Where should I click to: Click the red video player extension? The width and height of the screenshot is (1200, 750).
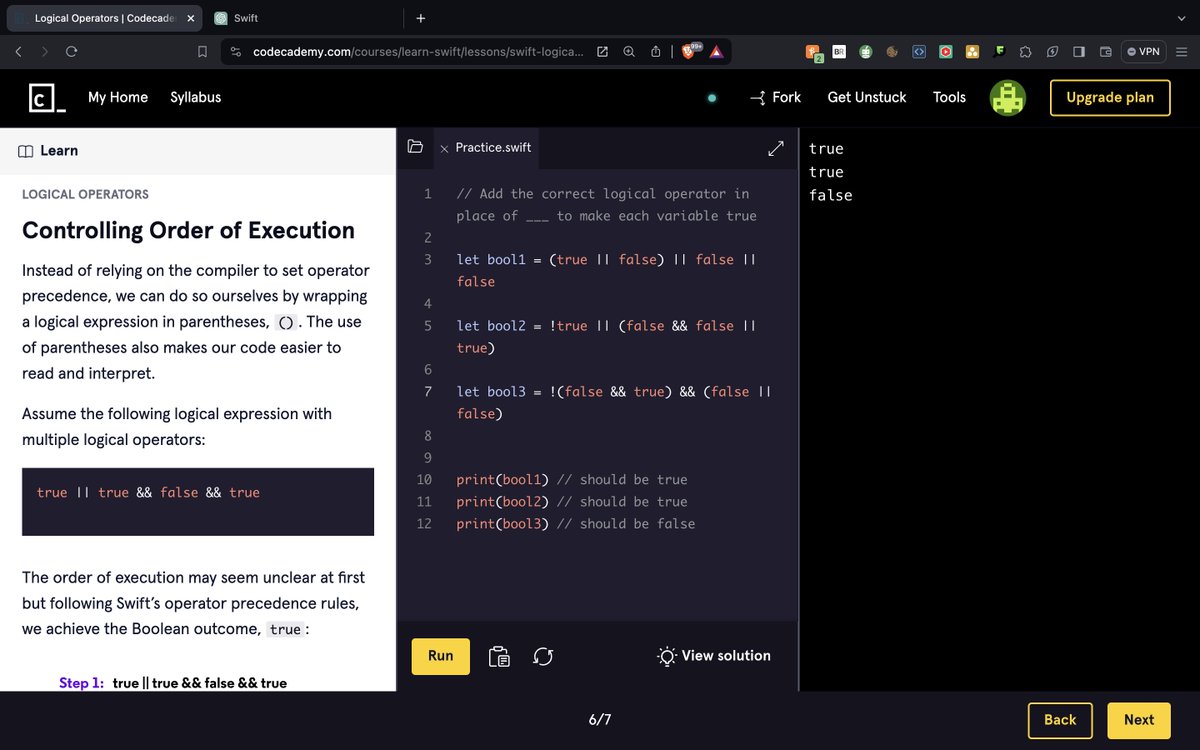click(945, 51)
